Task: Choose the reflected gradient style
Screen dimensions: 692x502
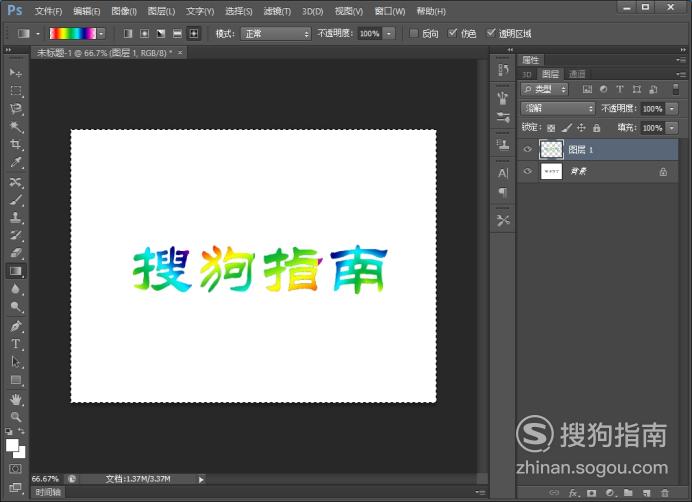Action: coord(177,34)
